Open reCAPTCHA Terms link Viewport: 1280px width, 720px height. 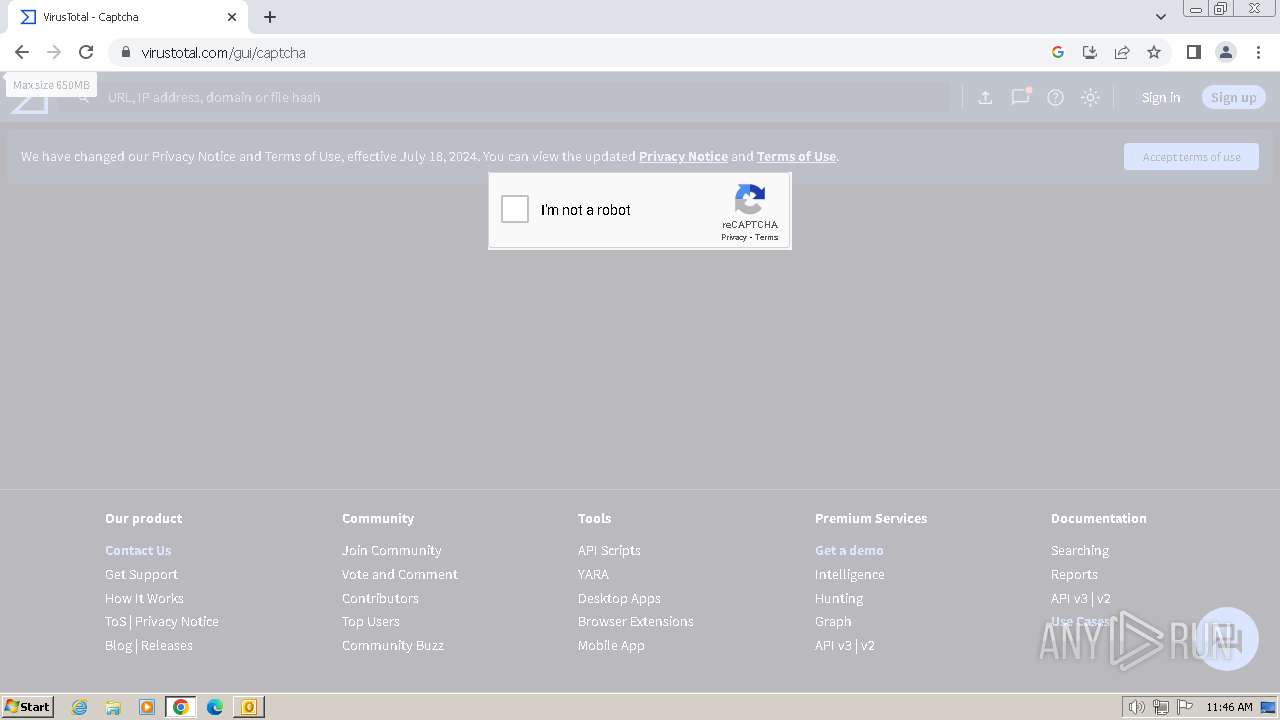(x=767, y=237)
